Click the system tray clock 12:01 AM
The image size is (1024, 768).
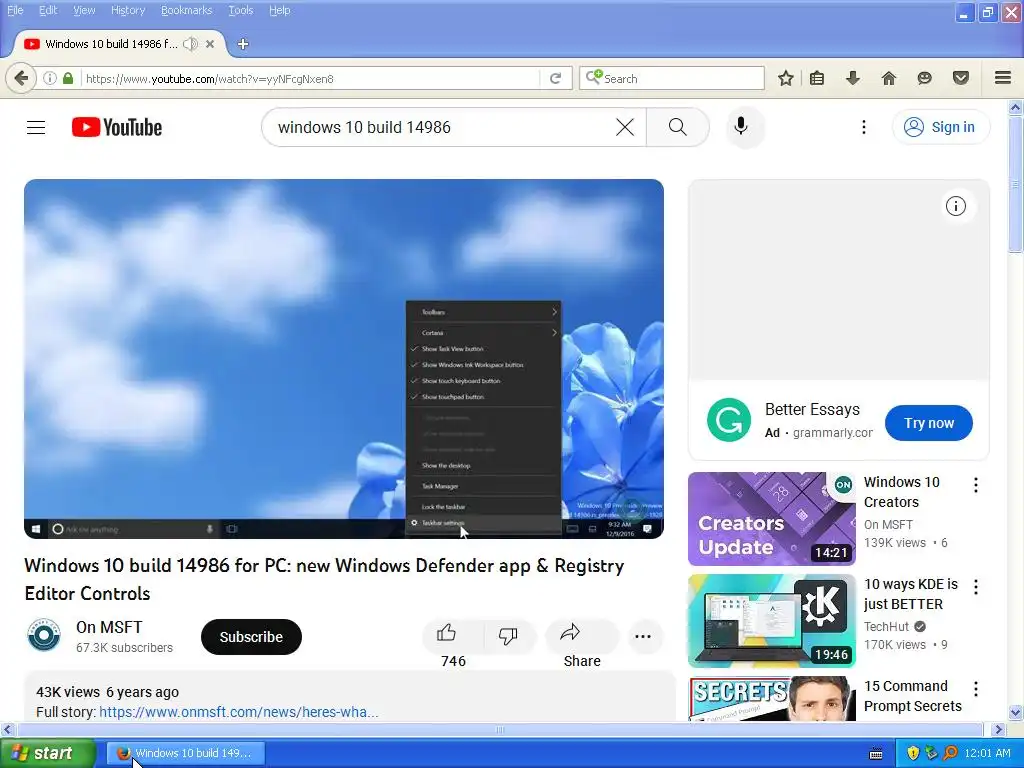pyautogui.click(x=987, y=753)
